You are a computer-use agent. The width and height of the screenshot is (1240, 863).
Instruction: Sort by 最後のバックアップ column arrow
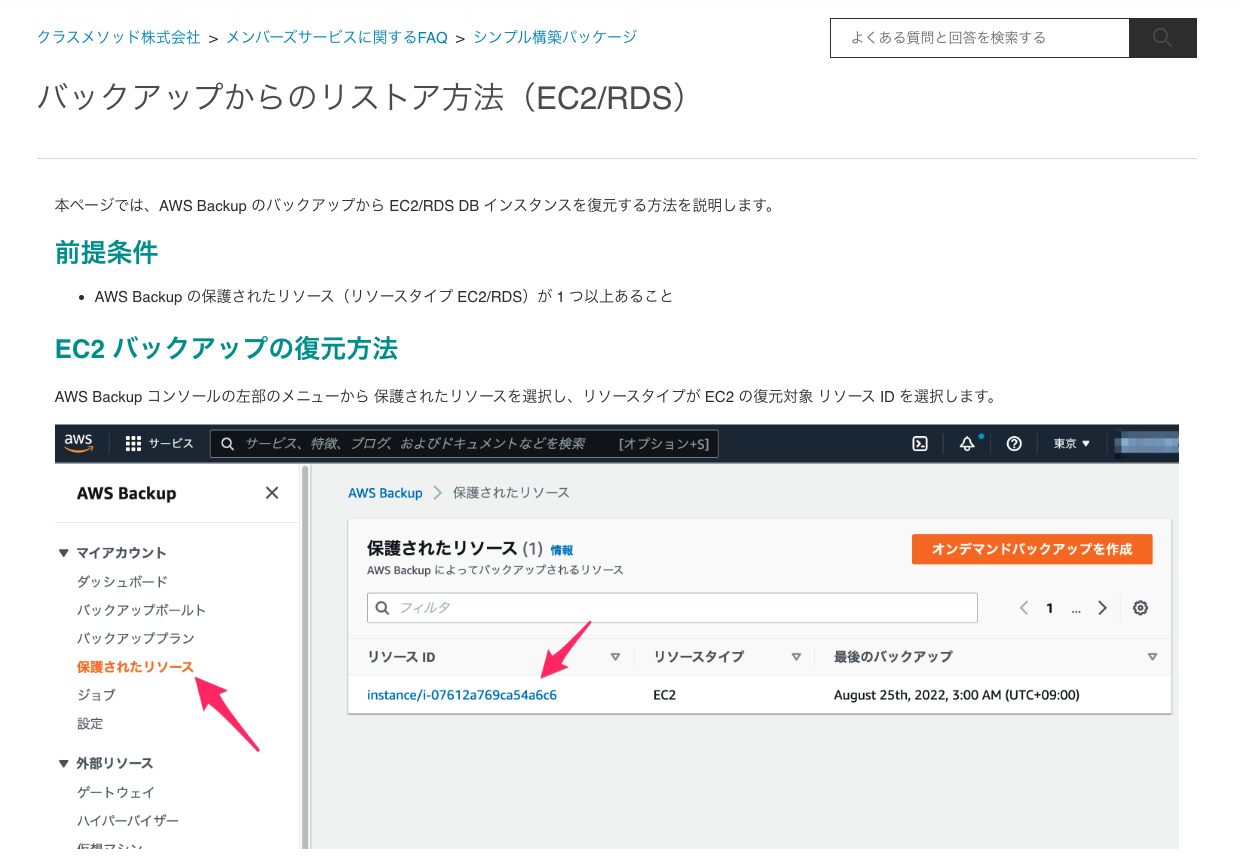tap(1152, 657)
